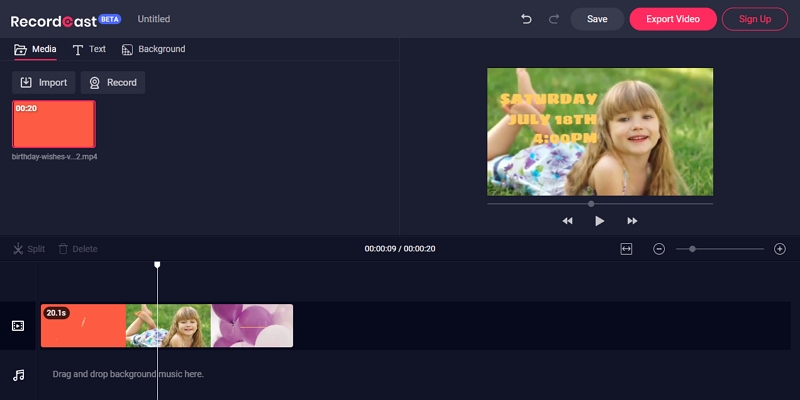
Task: Save the project
Action: coord(597,19)
